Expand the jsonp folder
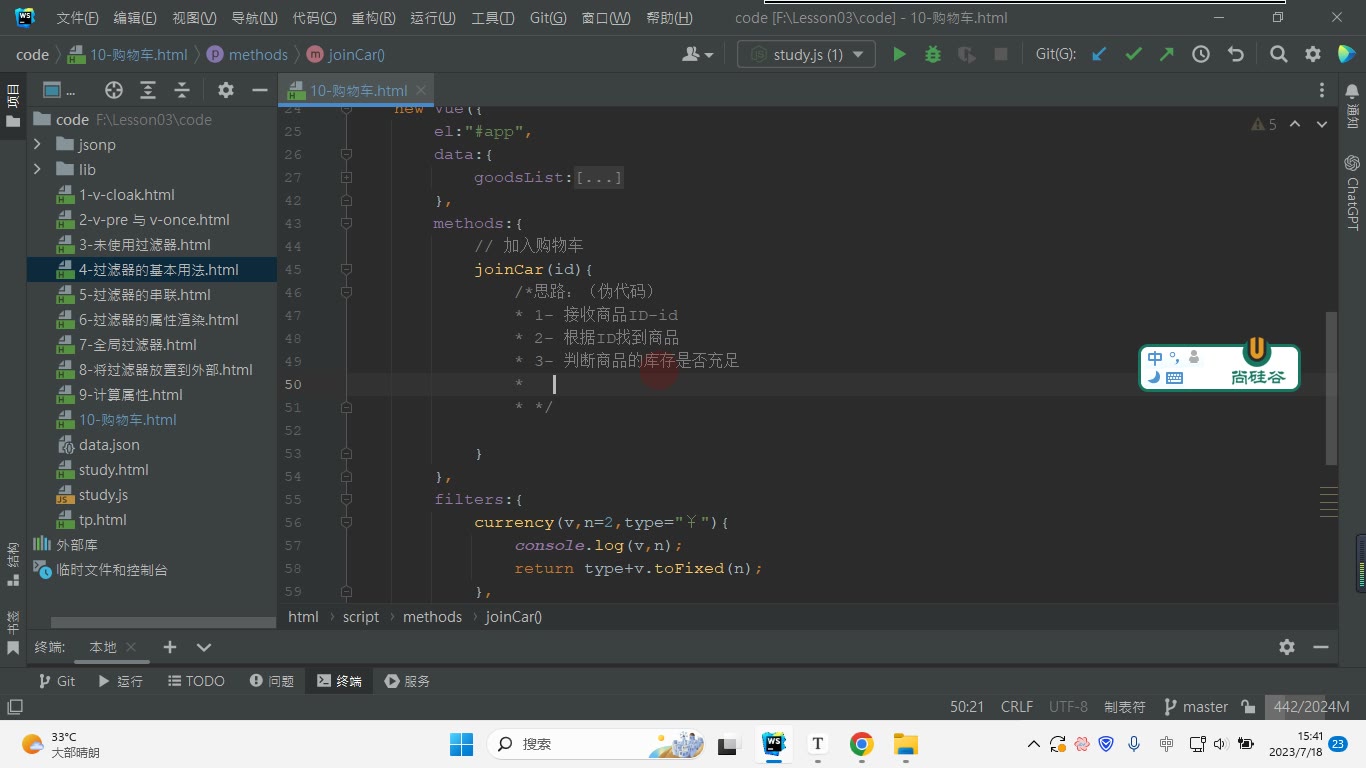This screenshot has width=1366, height=768. click(37, 145)
